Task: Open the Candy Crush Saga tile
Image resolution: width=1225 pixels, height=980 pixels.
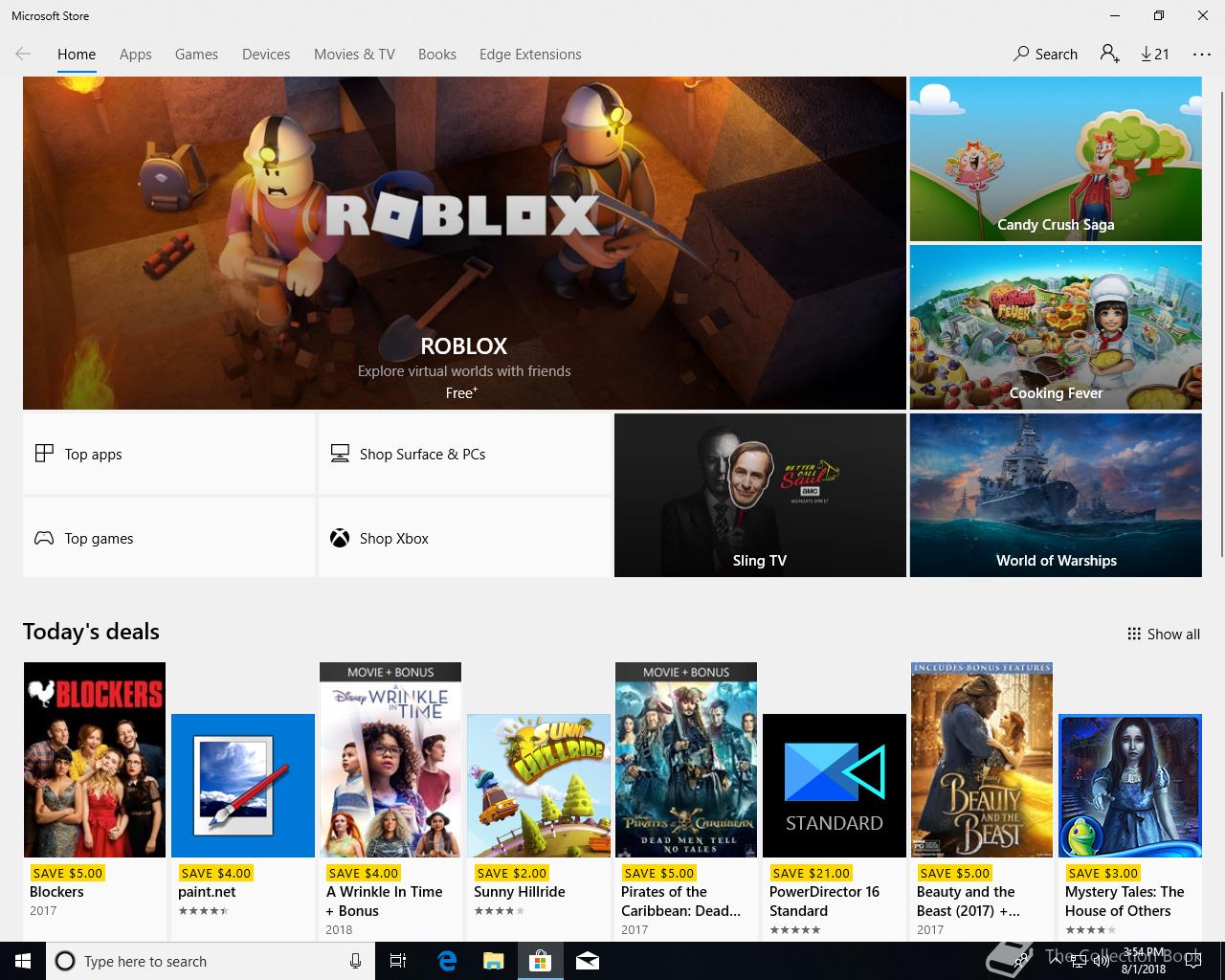Action: [x=1056, y=159]
